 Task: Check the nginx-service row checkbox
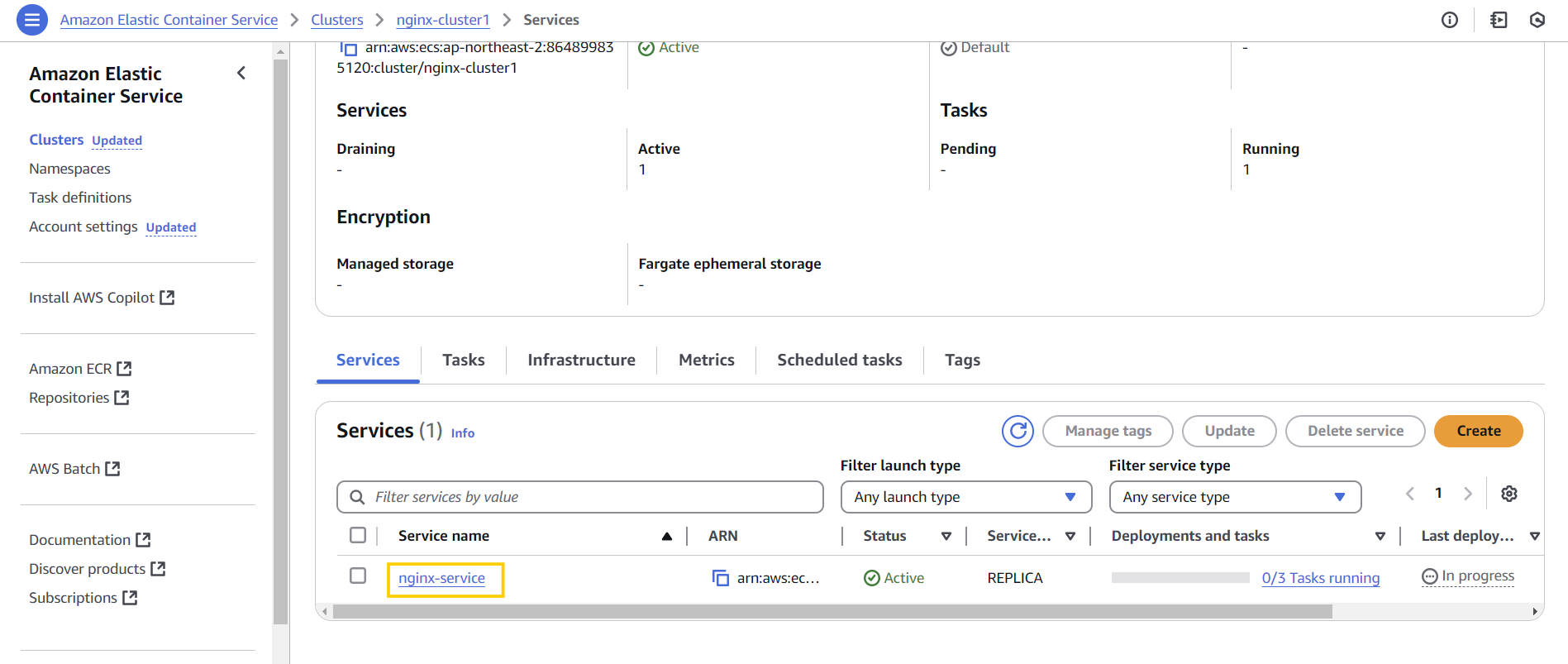pos(358,576)
